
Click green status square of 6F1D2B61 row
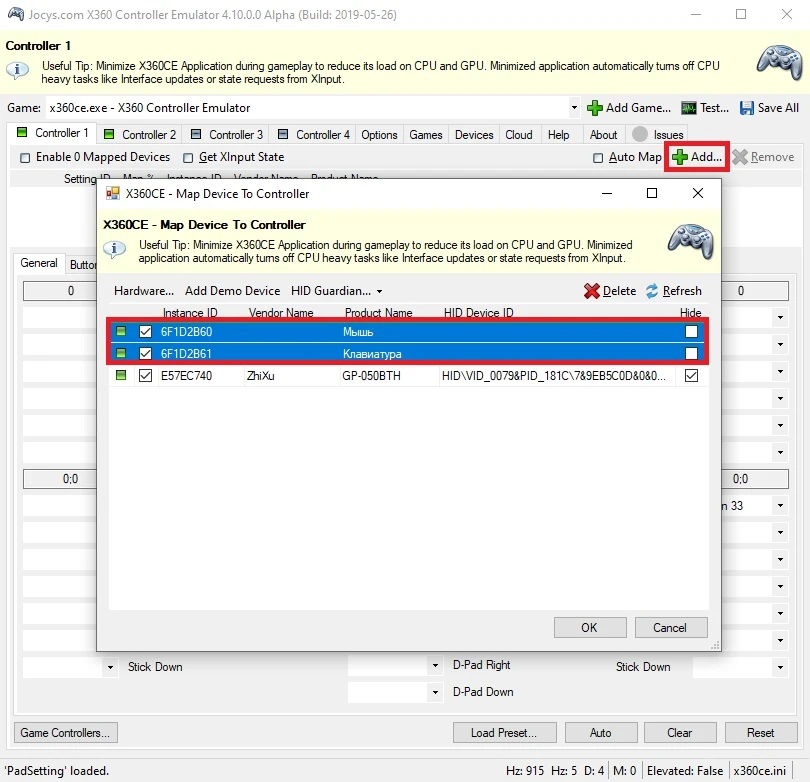(x=121, y=353)
